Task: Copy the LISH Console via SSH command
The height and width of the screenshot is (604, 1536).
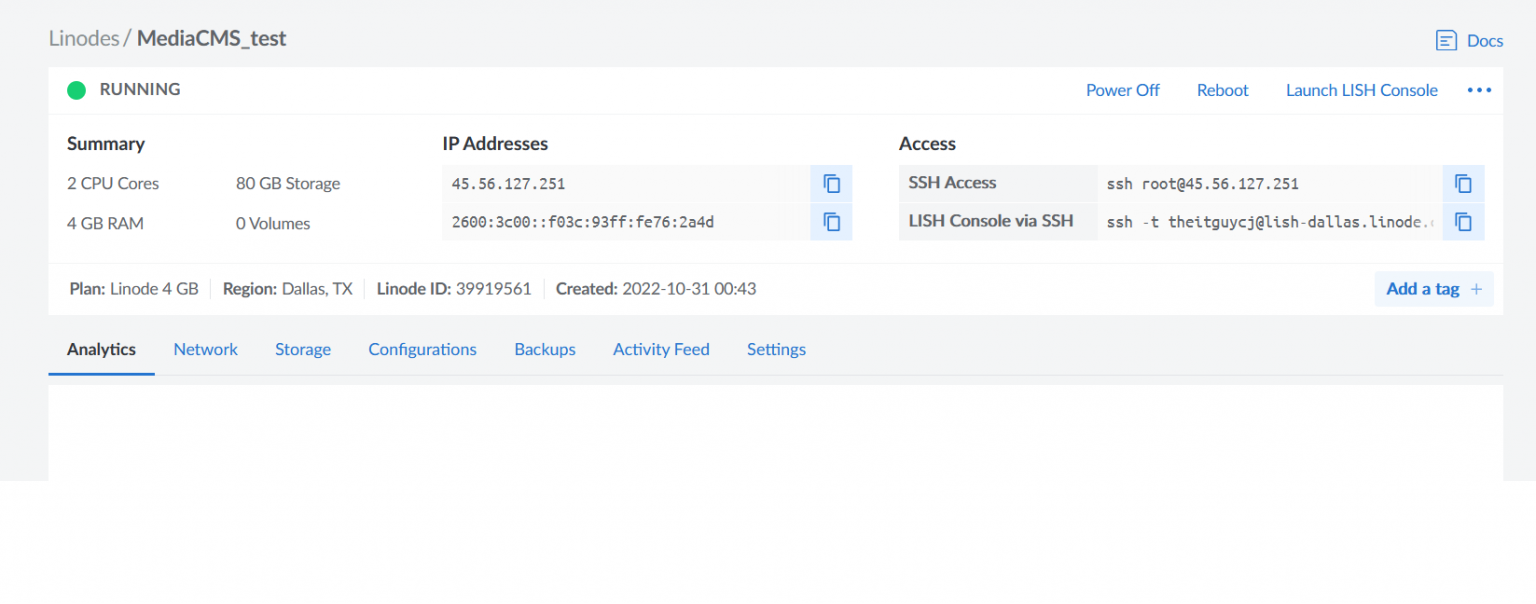Action: click(x=1463, y=222)
